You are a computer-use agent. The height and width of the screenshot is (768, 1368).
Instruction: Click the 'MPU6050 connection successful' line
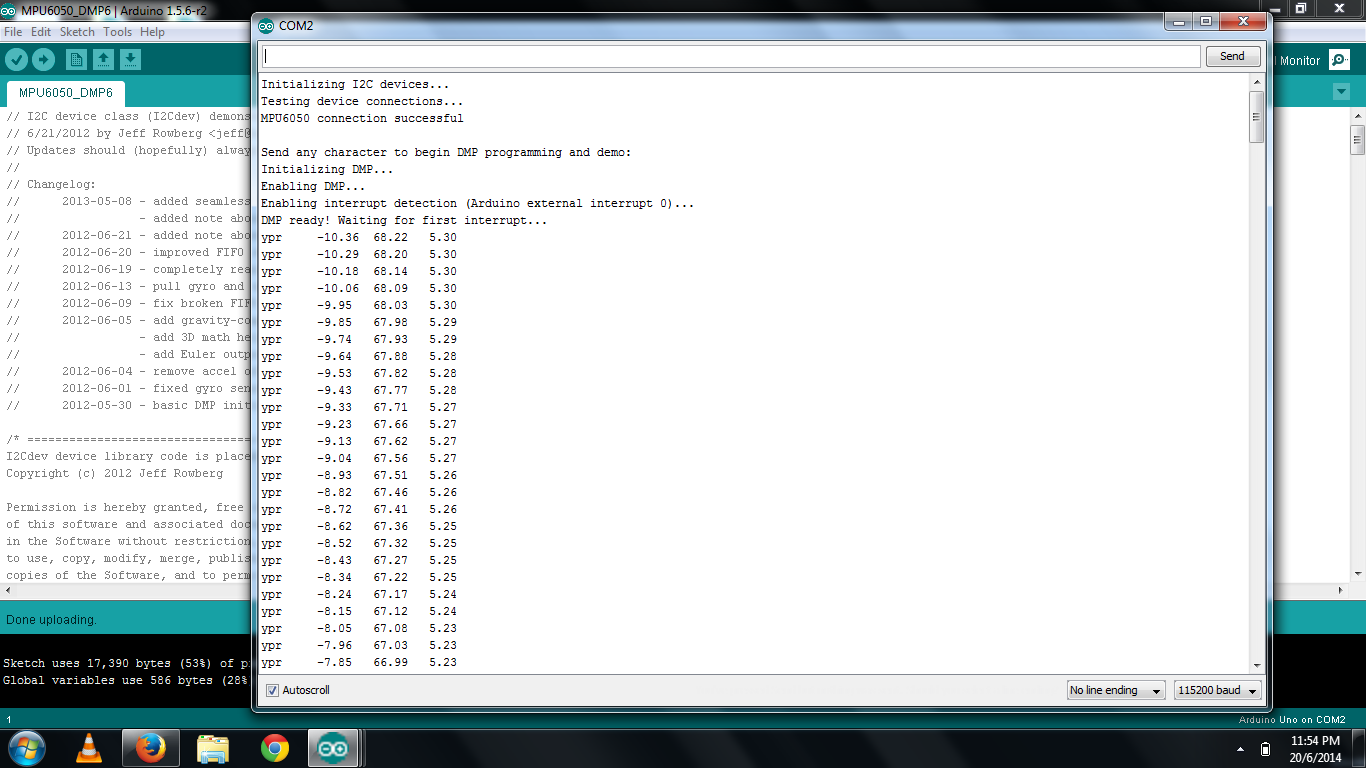click(x=362, y=118)
